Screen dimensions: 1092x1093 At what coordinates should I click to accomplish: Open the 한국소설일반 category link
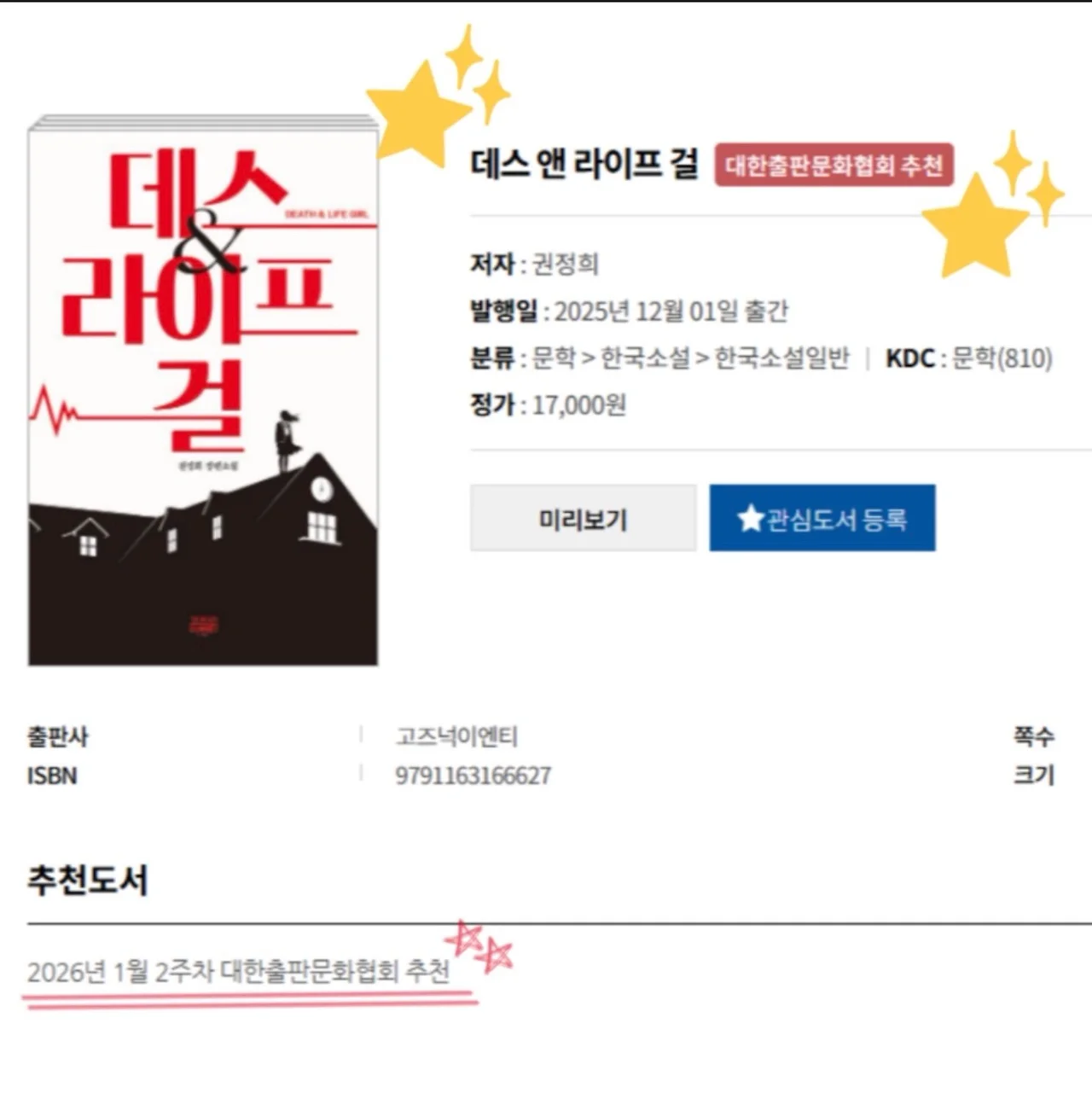pyautogui.click(x=781, y=358)
